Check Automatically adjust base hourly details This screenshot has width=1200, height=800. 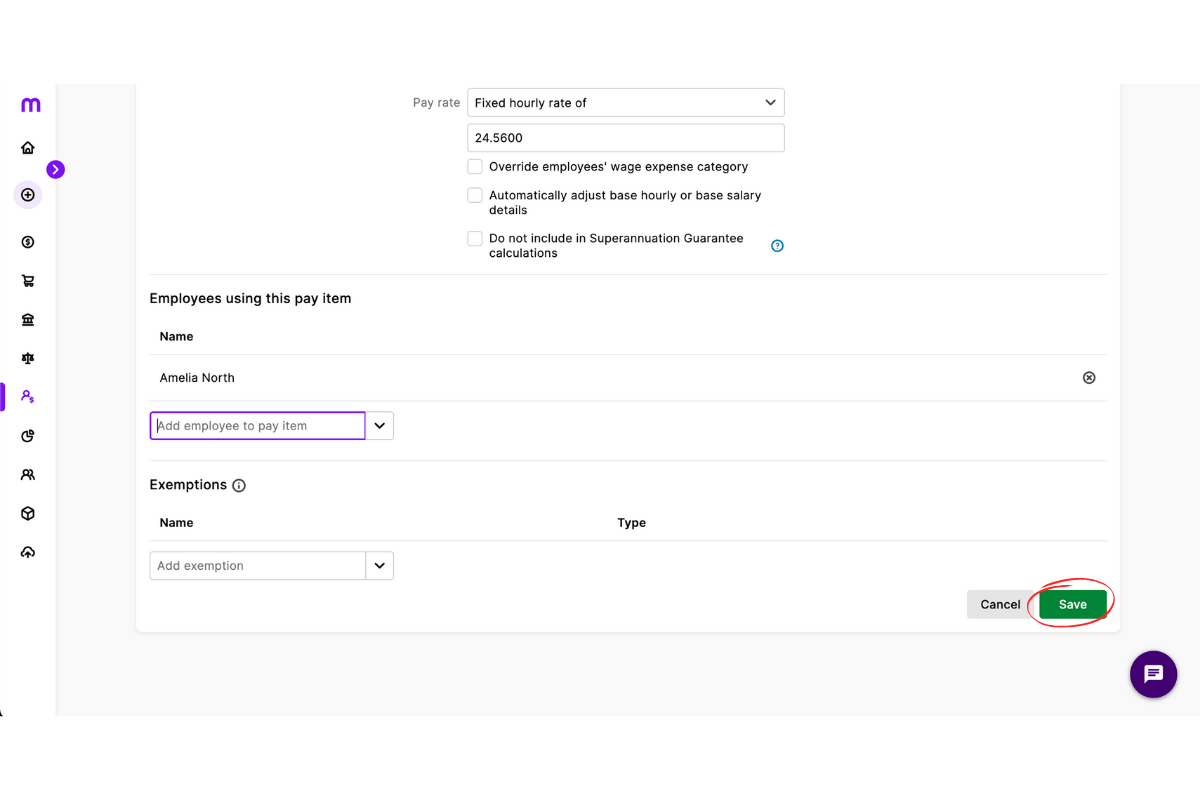pos(475,196)
